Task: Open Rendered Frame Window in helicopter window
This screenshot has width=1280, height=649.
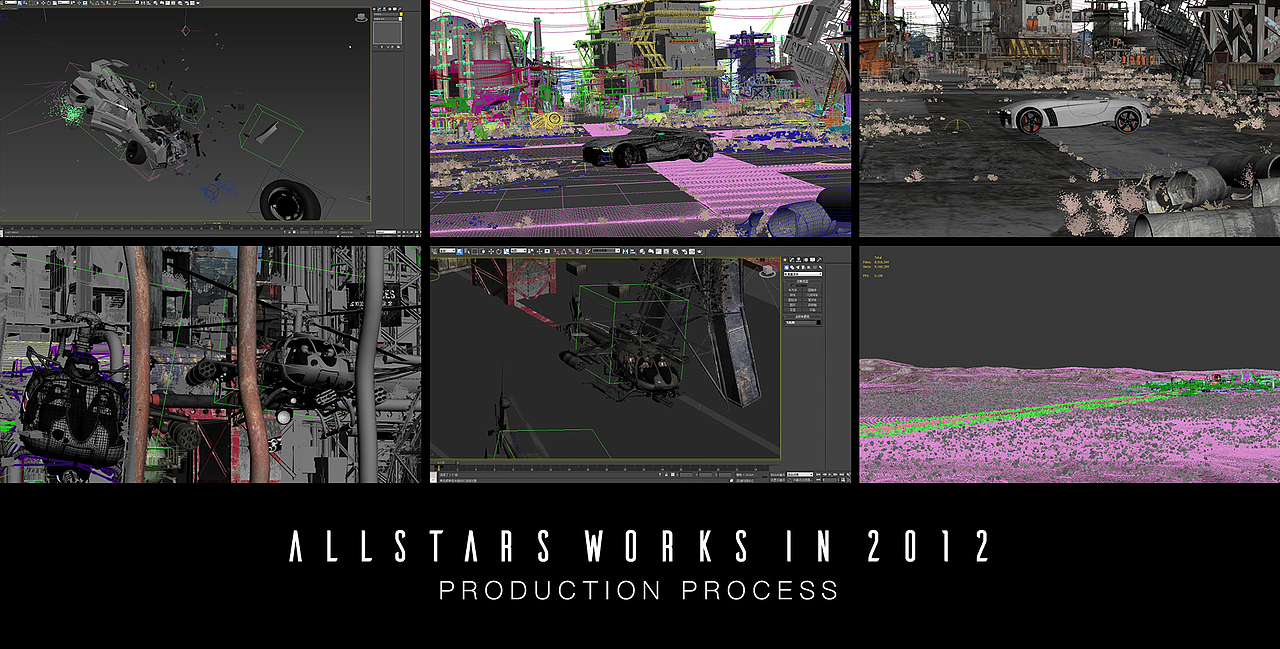Action: (692, 251)
